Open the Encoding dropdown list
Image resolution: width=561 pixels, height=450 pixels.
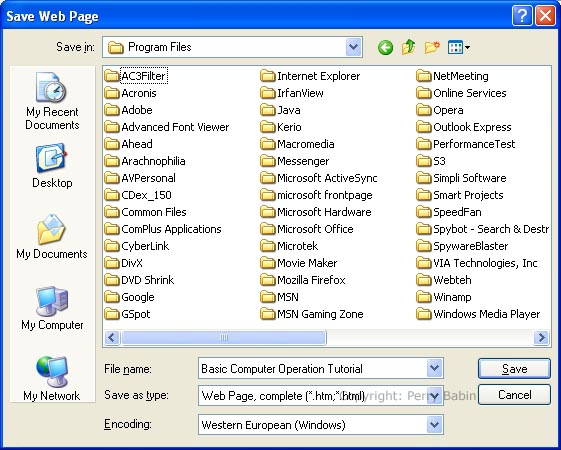click(x=434, y=425)
